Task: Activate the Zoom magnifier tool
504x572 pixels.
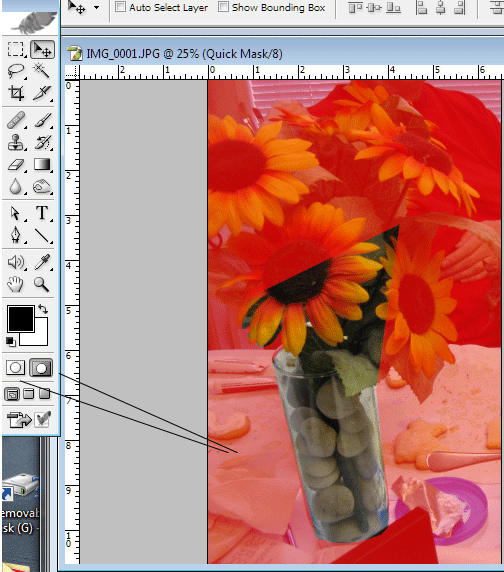Action: tap(42, 284)
